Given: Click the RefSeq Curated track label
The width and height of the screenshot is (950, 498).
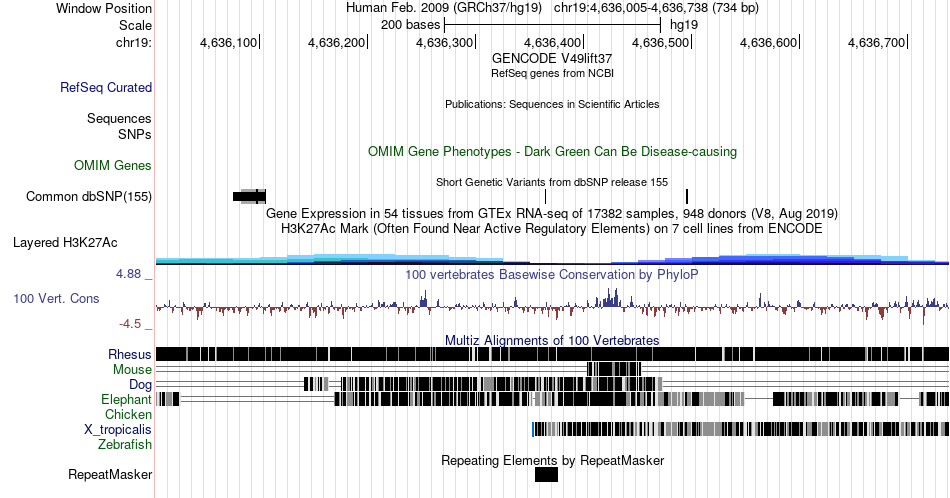Looking at the screenshot, I should (106, 87).
